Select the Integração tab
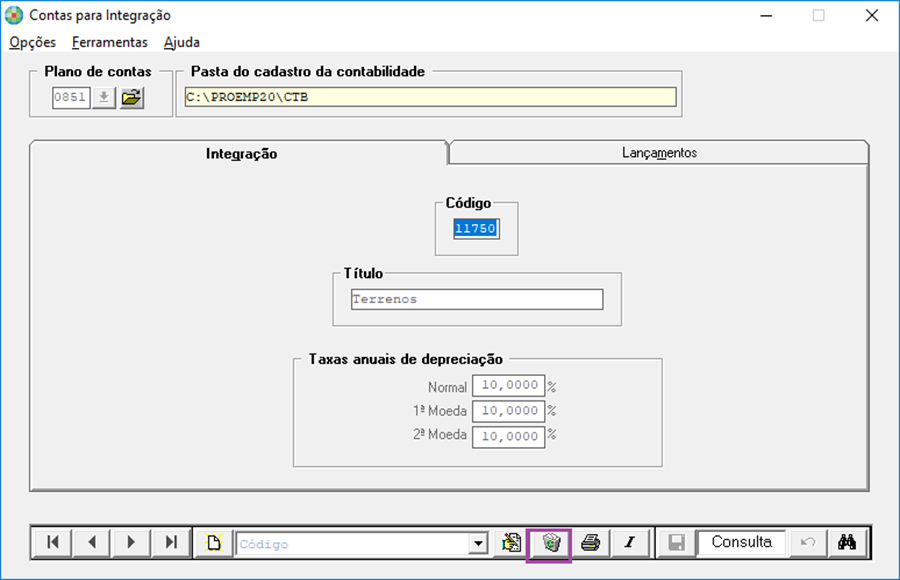The image size is (900, 580). pos(241,153)
